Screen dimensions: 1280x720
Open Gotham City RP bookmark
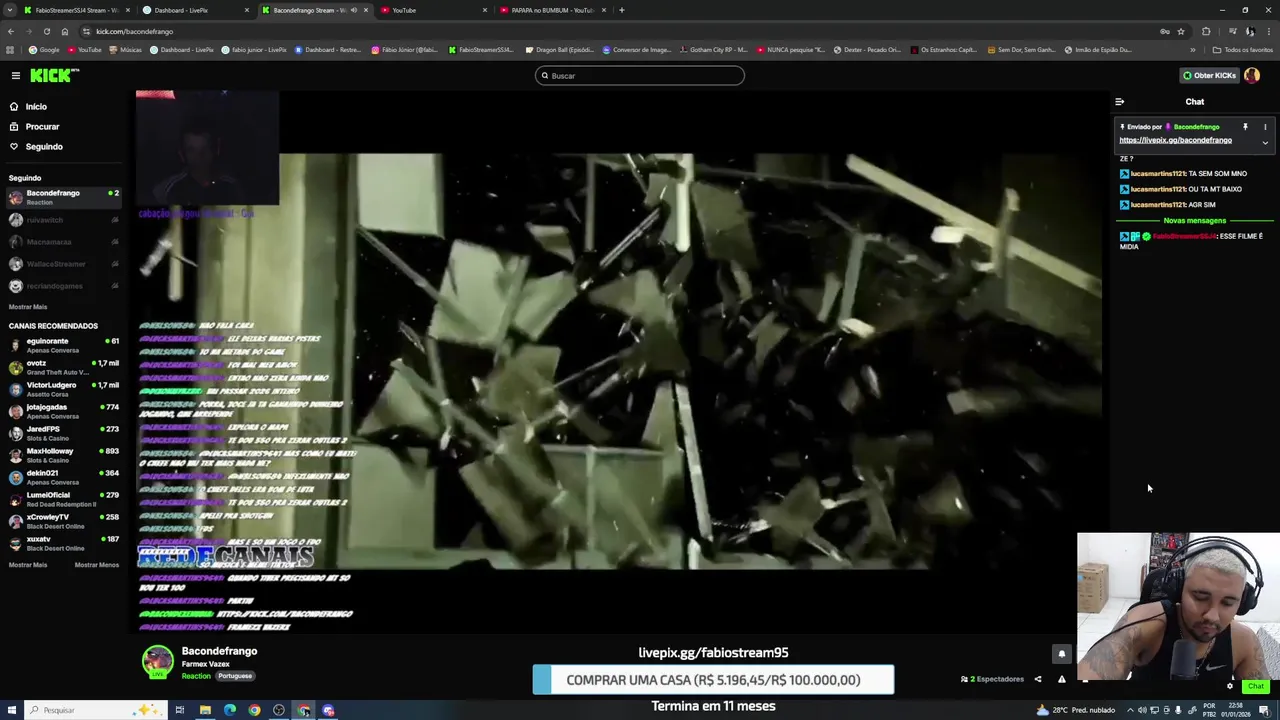tap(714, 49)
